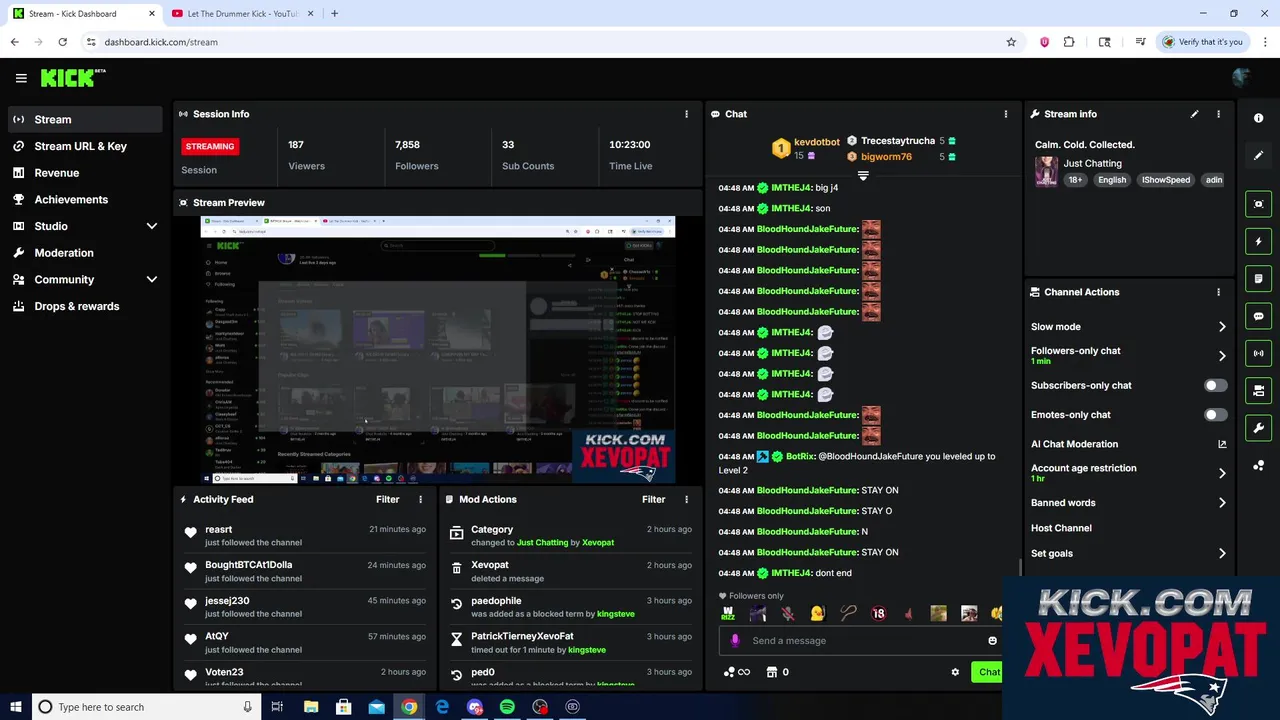Insert the W RIZZ emote
The image size is (1280, 720).
tap(728, 613)
